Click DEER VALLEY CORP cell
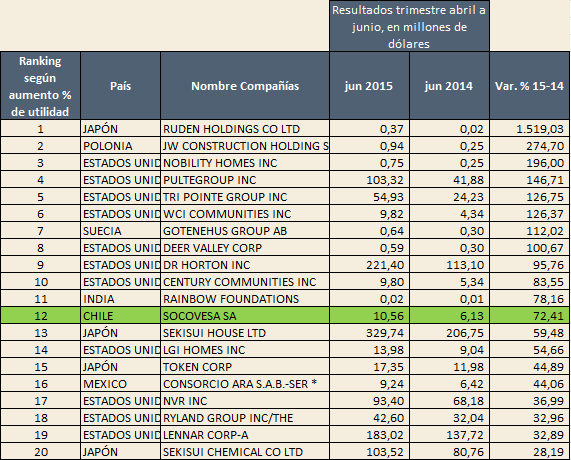Image resolution: width=571 pixels, height=460 pixels. [x=245, y=248]
